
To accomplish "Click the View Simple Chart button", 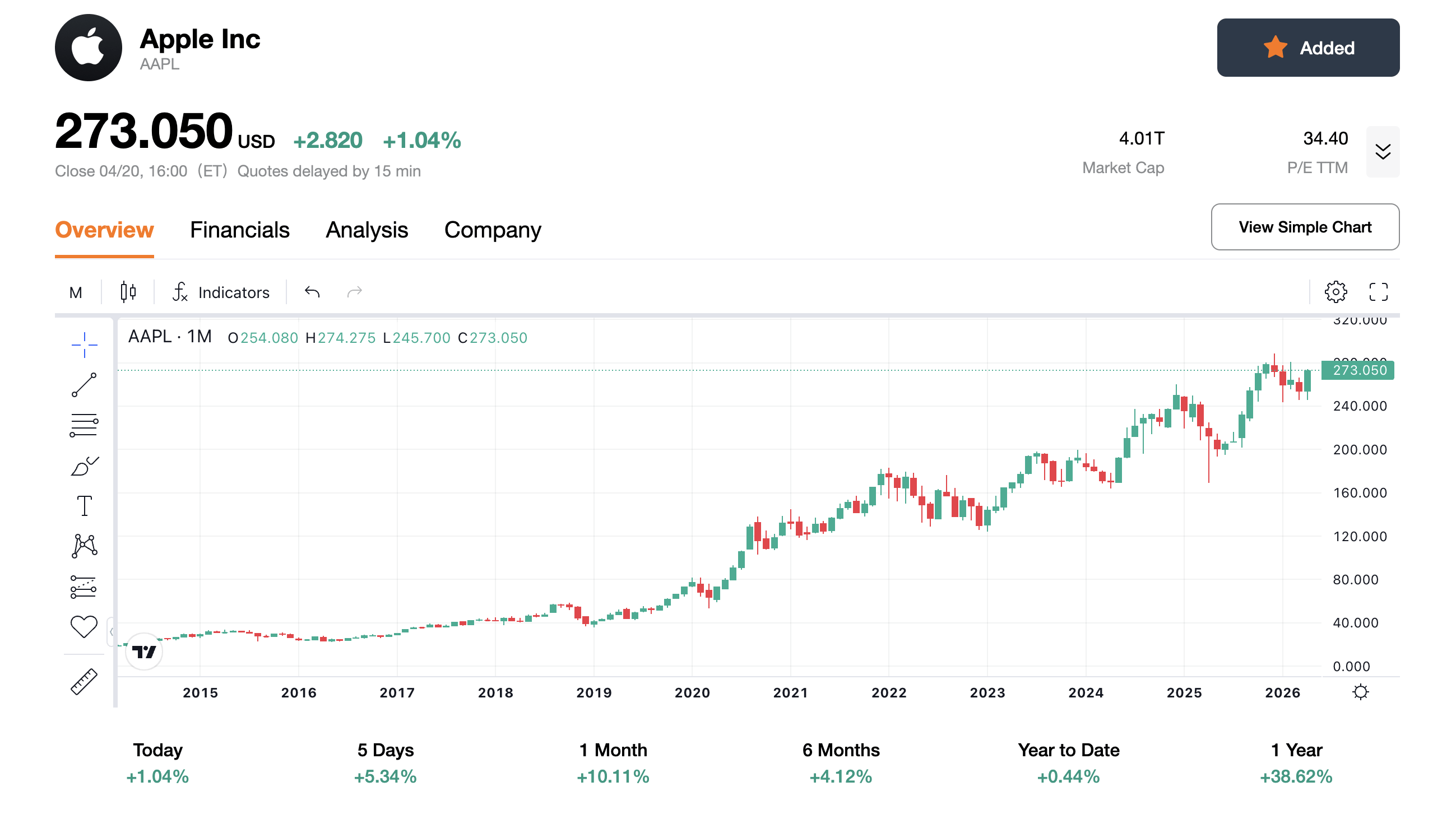I will 1305,227.
